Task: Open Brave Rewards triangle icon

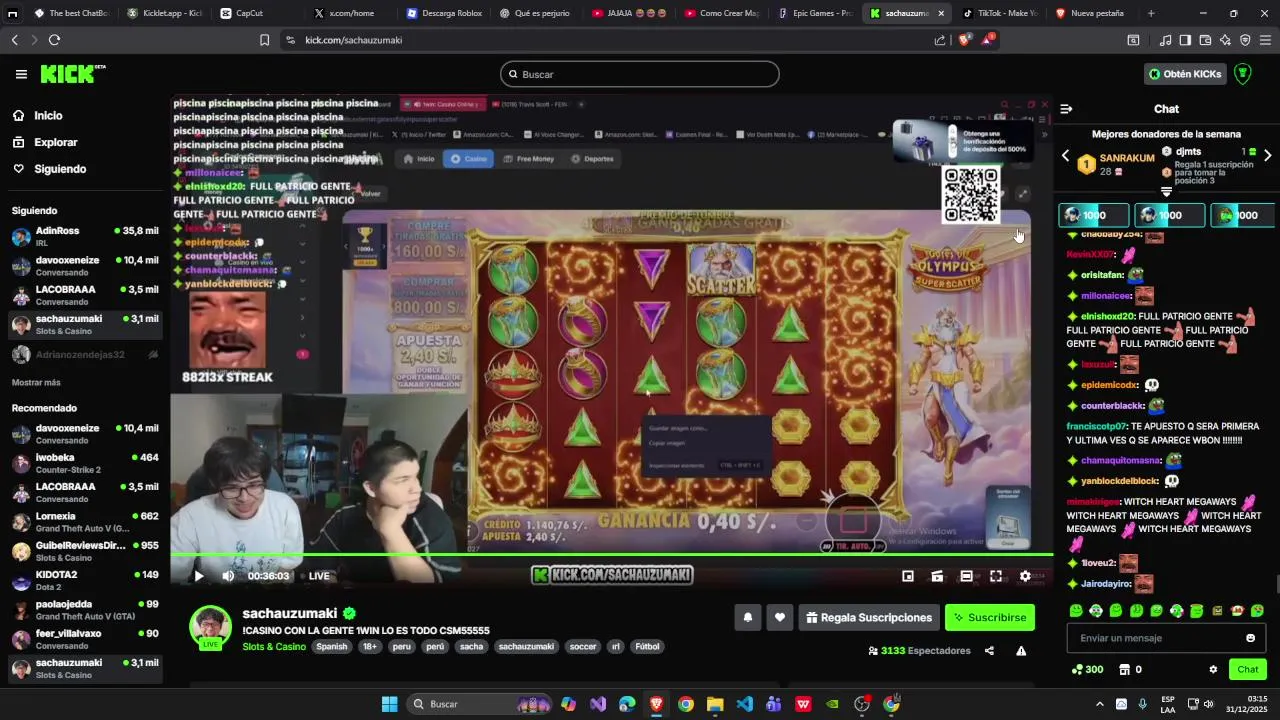Action: tap(988, 40)
